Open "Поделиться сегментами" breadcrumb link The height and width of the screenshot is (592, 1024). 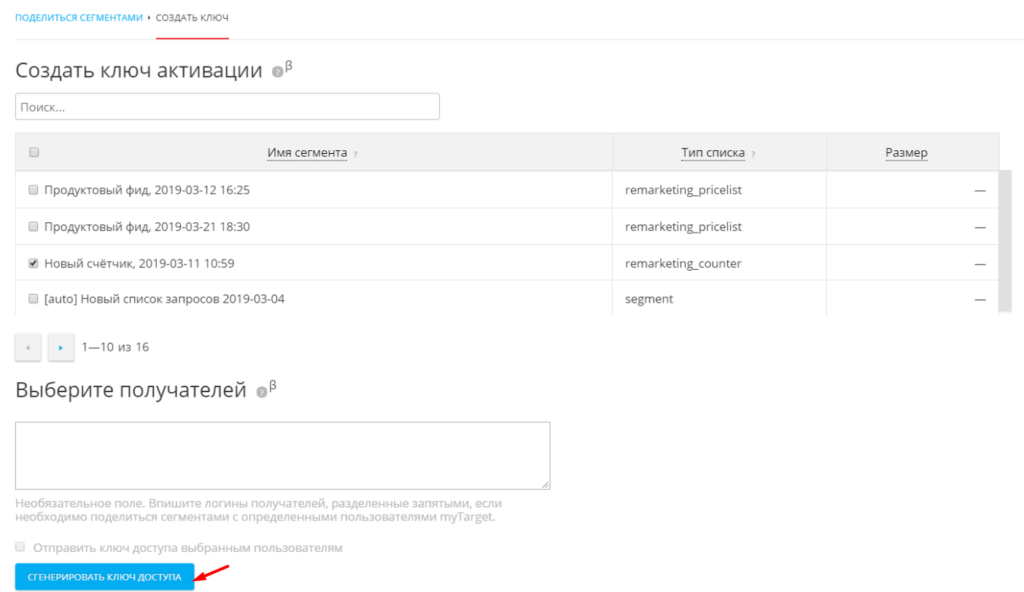point(79,18)
